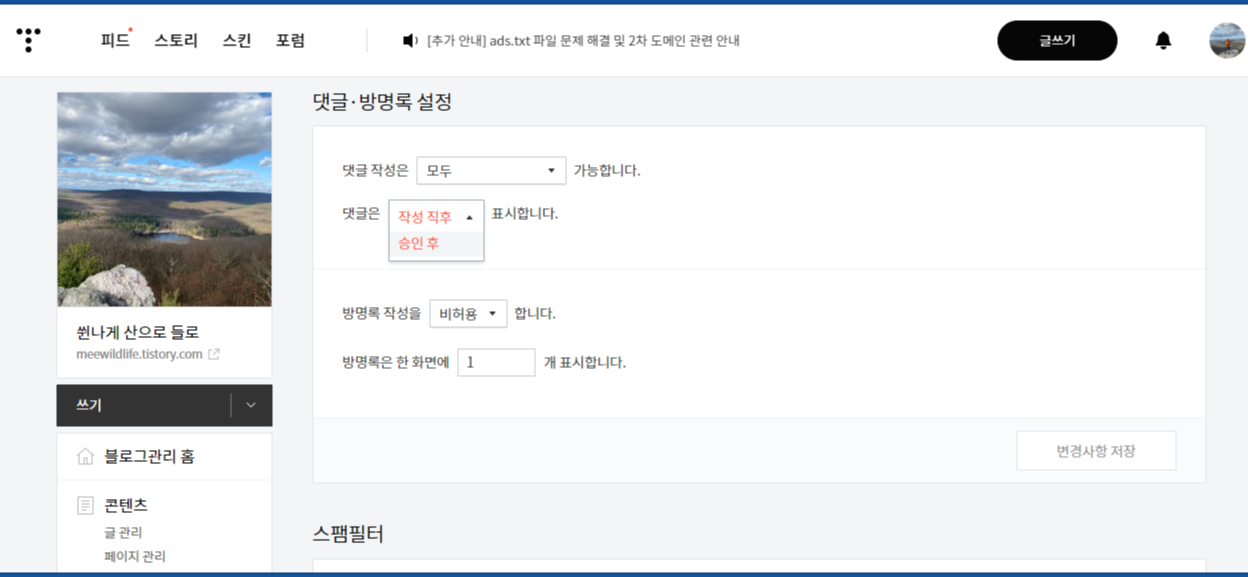Open 블로그관리 홈
The image size is (1248, 577).
149,456
